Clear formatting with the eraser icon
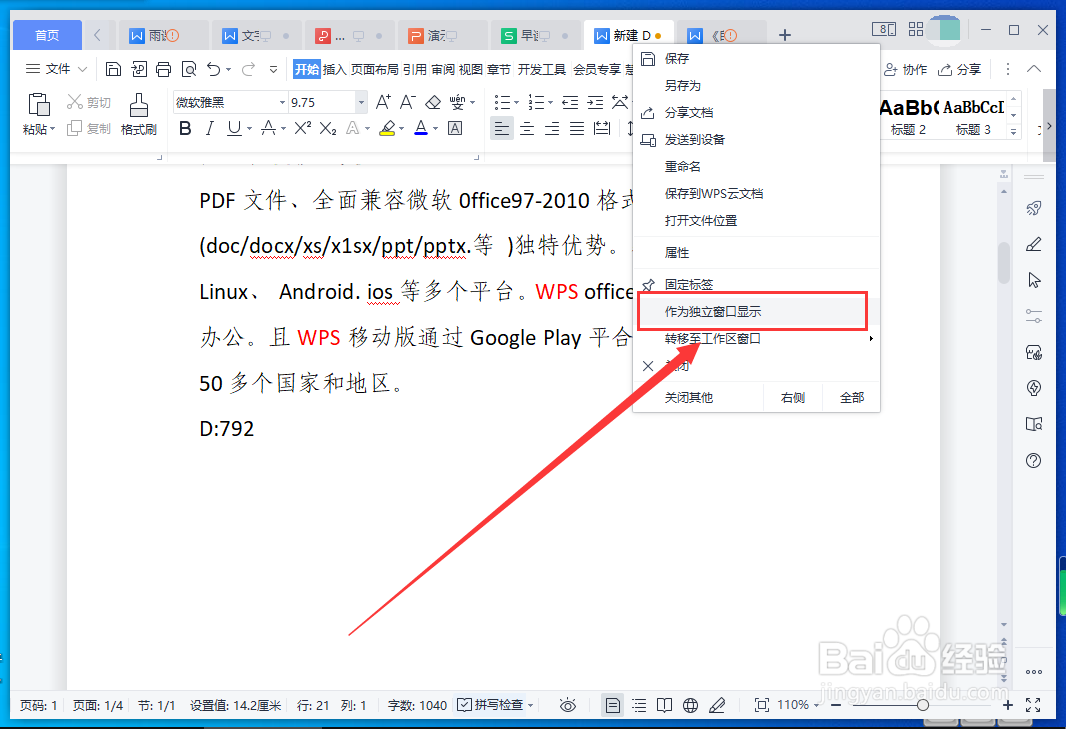The height and width of the screenshot is (729, 1066). tap(432, 102)
